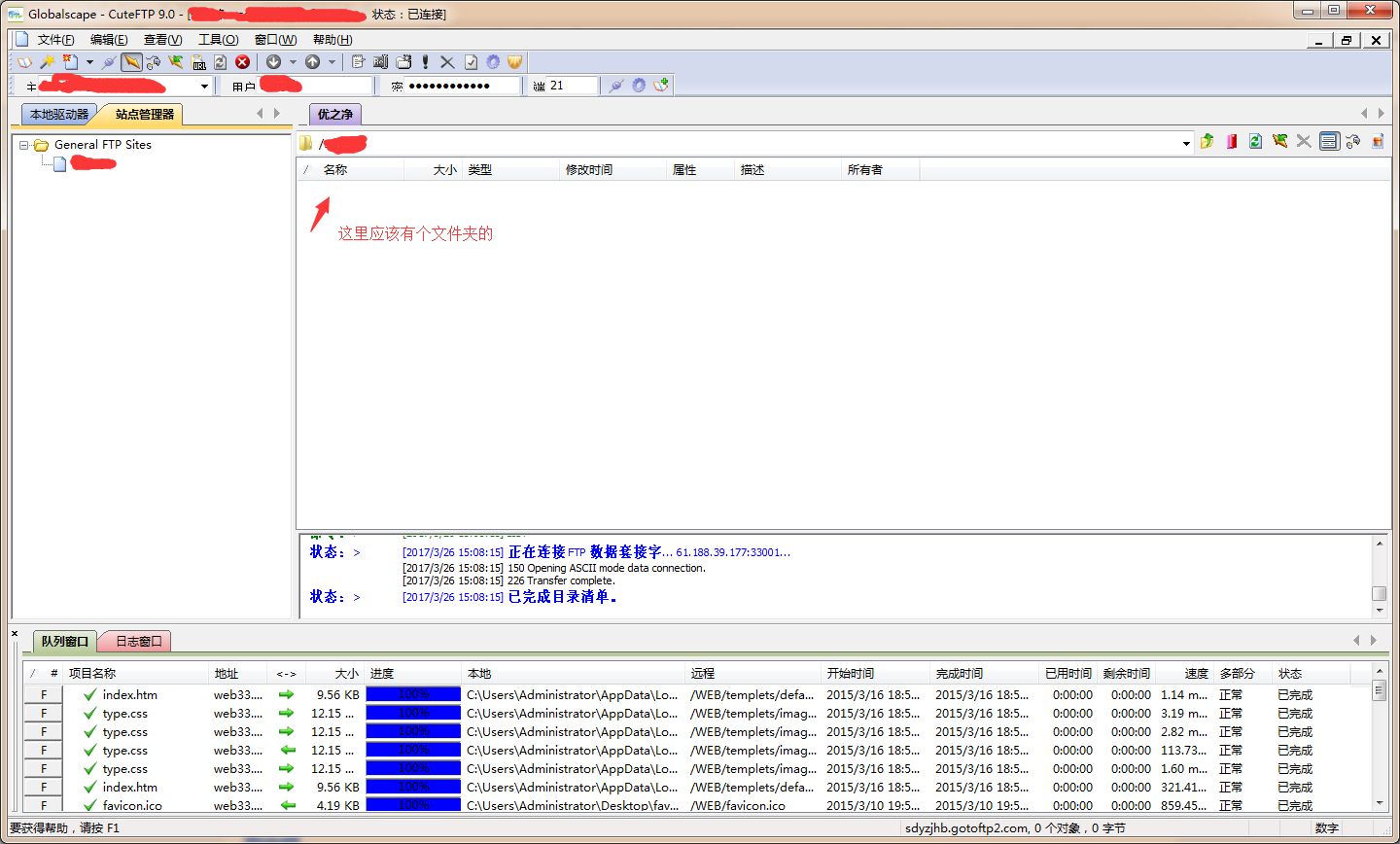This screenshot has height=844, width=1400.
Task: Click the highlighted Disconnect toolbar icon
Action: click(x=131, y=62)
